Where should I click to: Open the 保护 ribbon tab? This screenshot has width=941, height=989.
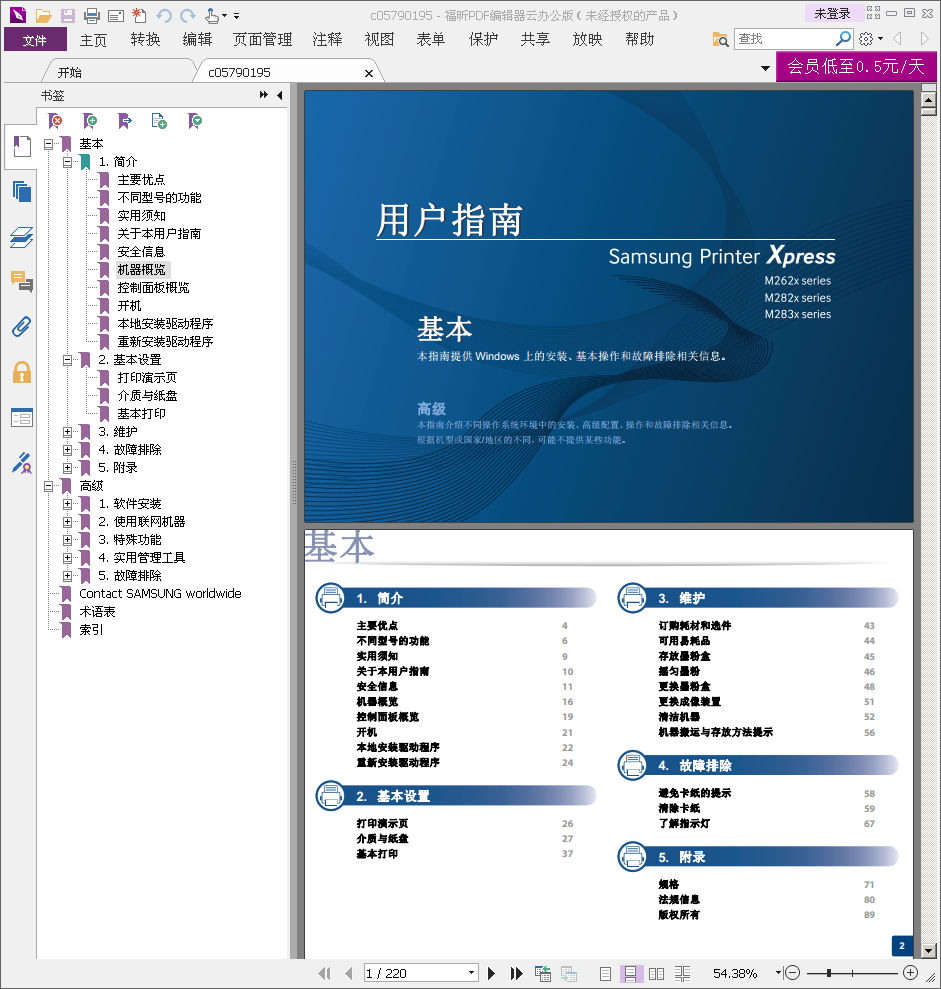(483, 40)
